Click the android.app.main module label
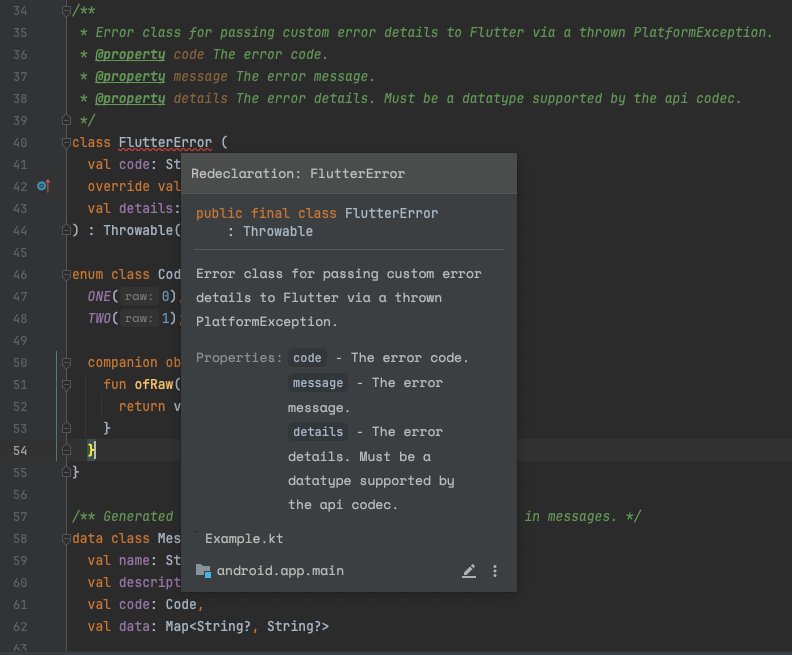792x655 pixels. 280,571
